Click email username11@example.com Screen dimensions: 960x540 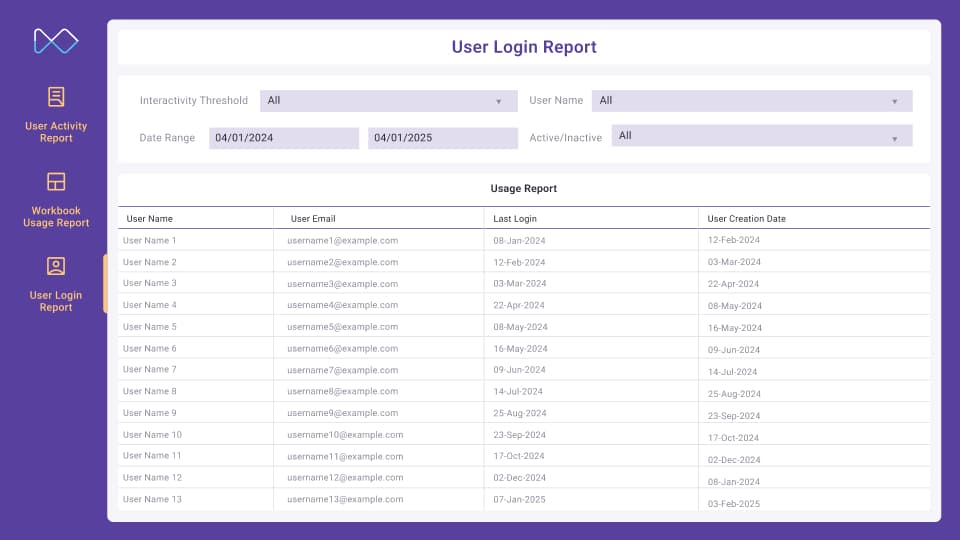345,457
